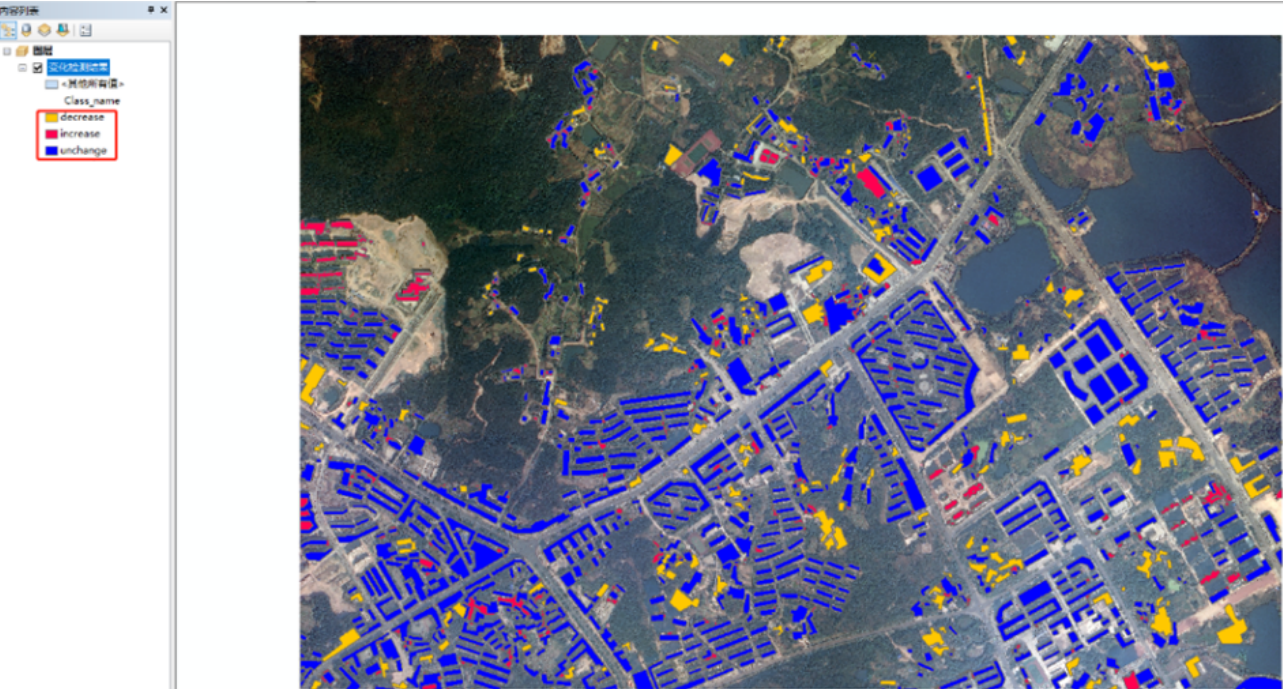
Task: Select the unchange legend label
Action: click(83, 151)
